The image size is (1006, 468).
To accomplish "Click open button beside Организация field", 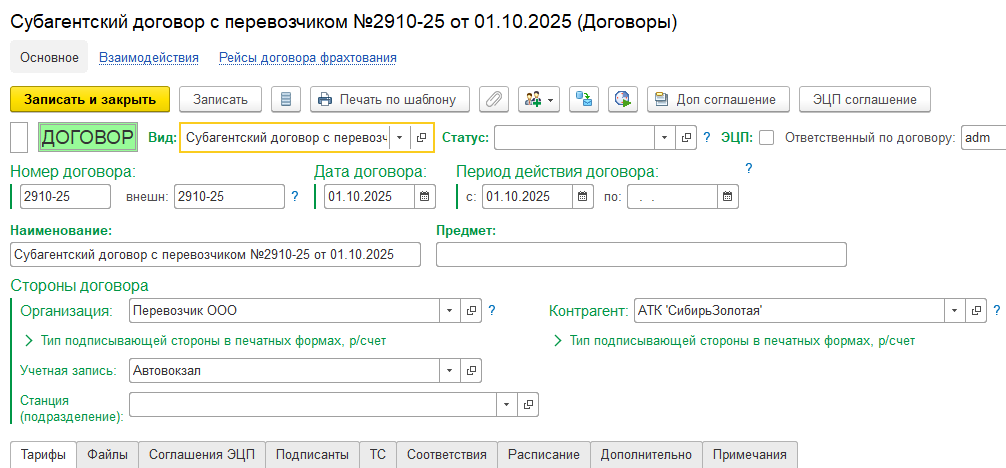I will [471, 311].
